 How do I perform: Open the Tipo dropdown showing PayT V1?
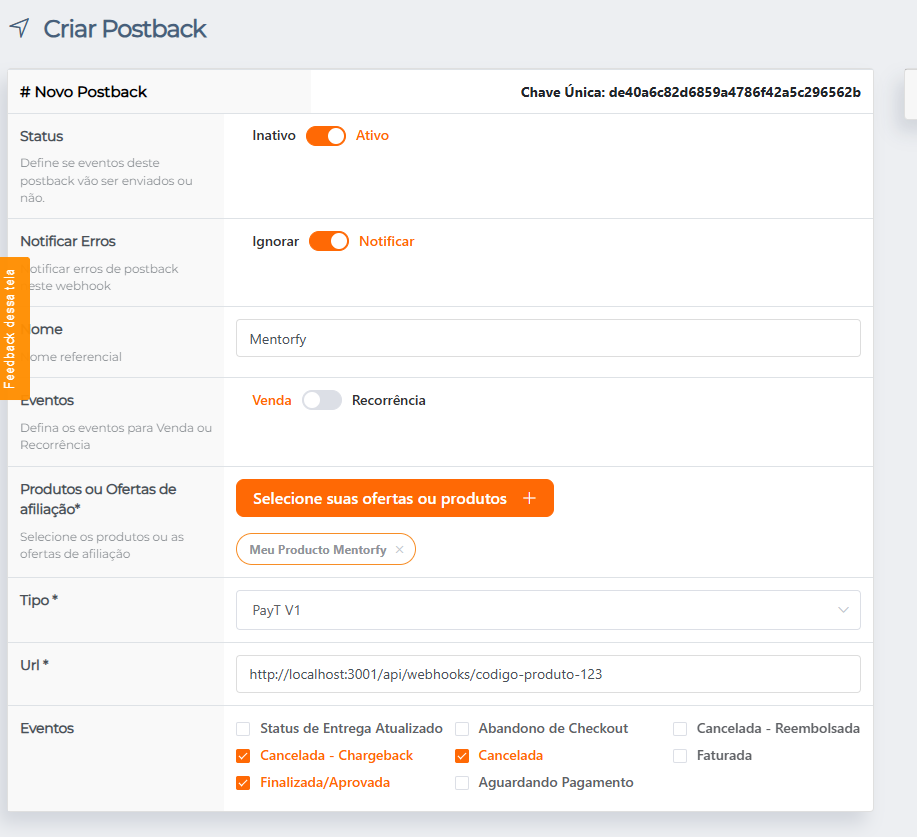[548, 610]
